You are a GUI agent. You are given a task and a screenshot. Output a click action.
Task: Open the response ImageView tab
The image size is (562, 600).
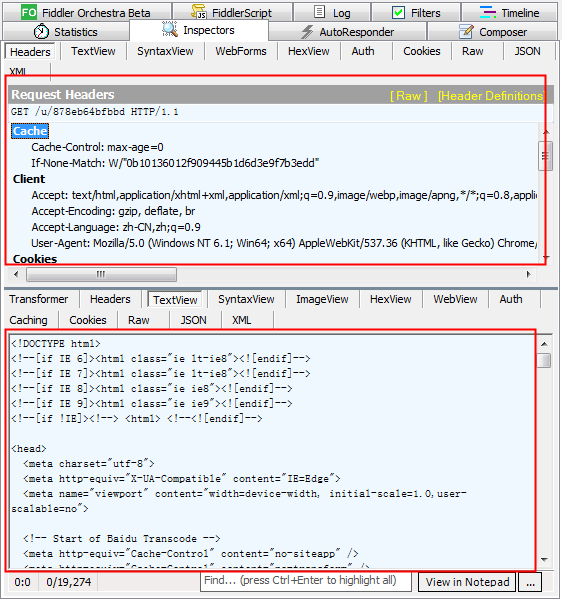322,299
